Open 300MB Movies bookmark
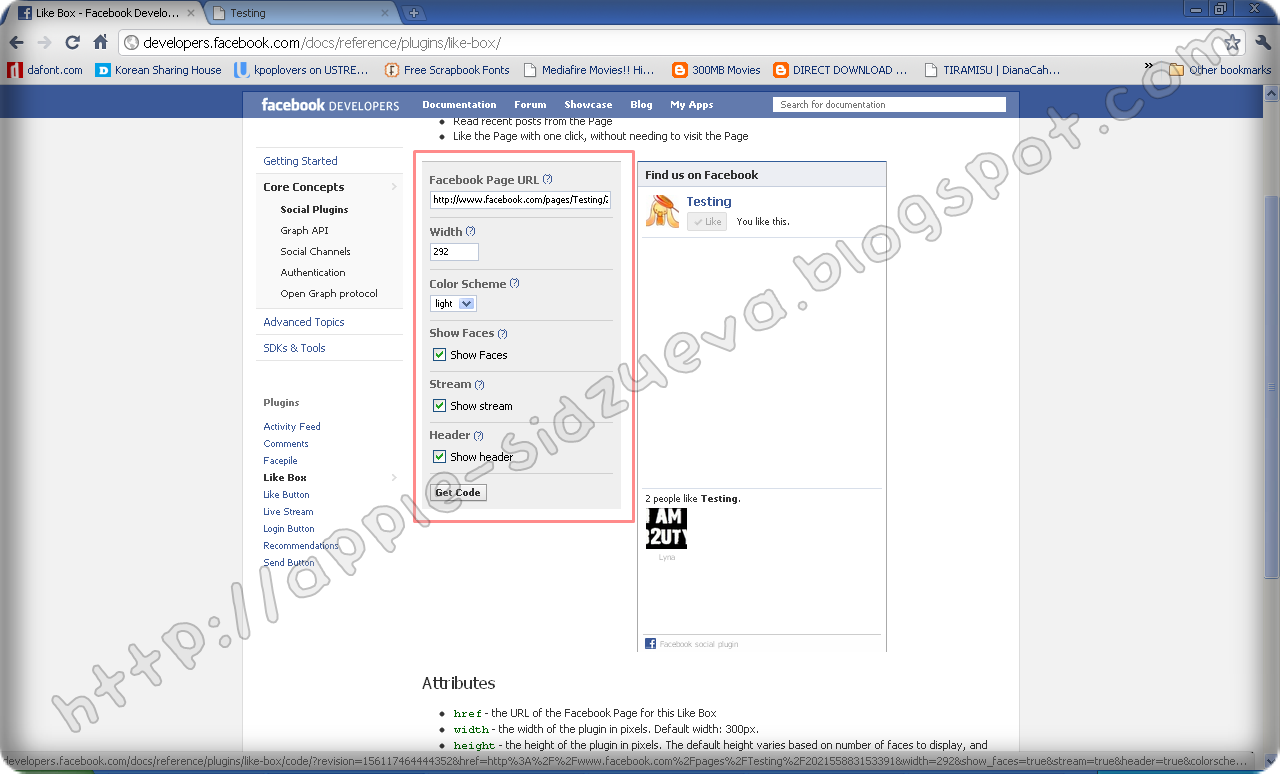The image size is (1280, 774). [x=717, y=70]
